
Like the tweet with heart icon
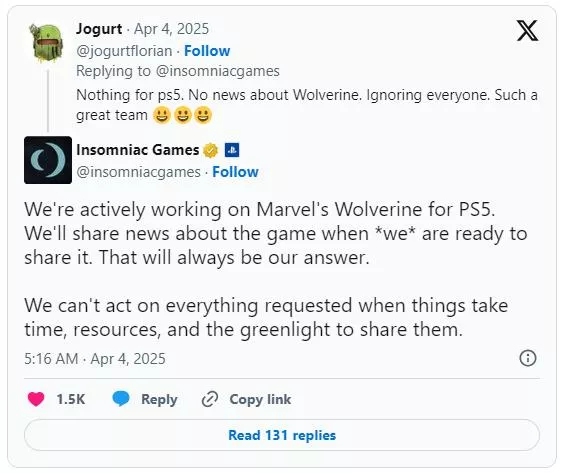pos(36,399)
